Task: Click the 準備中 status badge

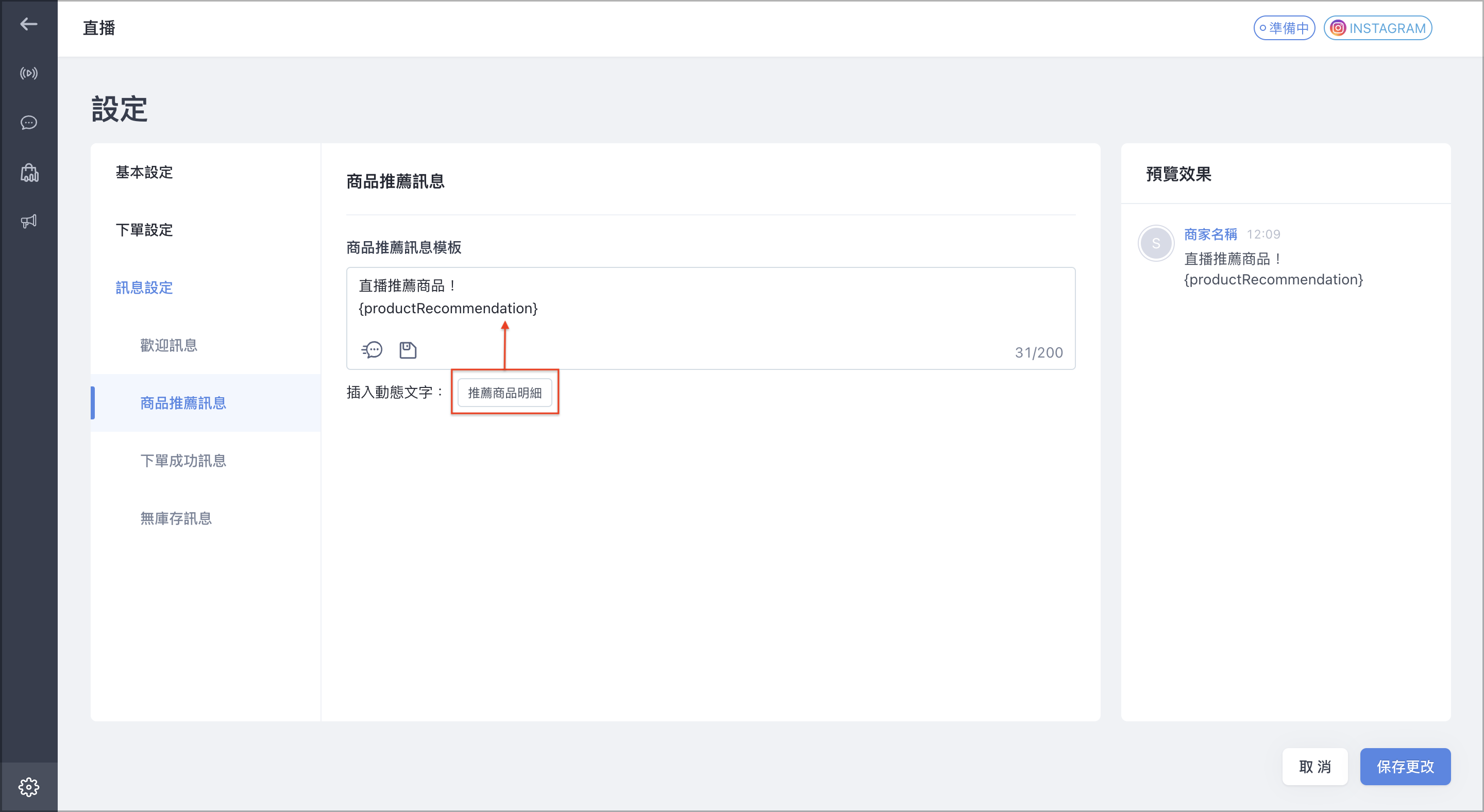Action: point(1284,28)
